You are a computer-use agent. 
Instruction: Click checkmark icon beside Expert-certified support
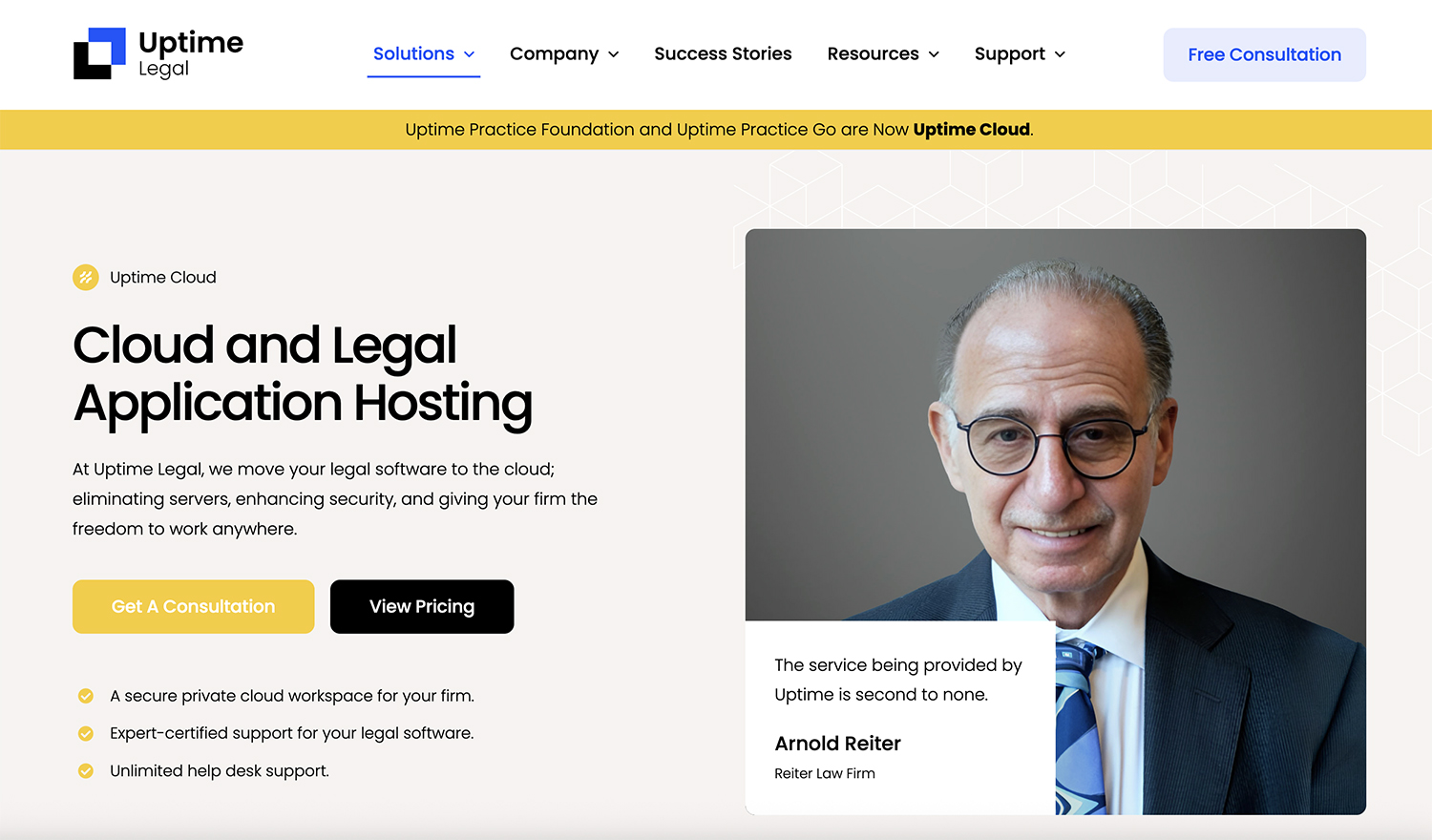click(86, 733)
